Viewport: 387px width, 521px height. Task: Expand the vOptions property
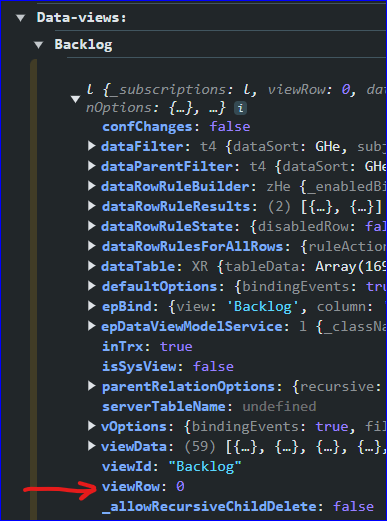tap(92, 426)
